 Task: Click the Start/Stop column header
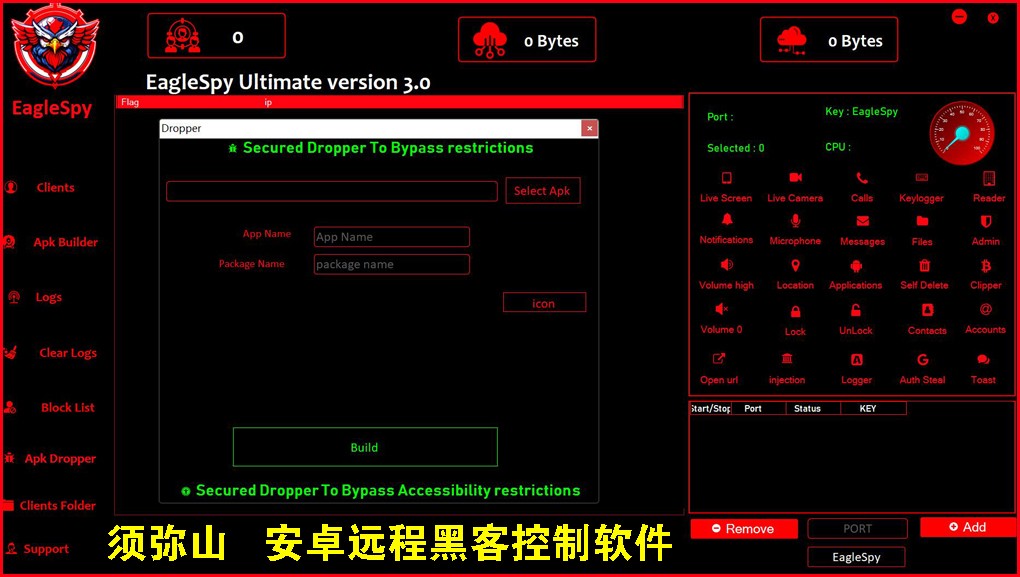click(710, 409)
